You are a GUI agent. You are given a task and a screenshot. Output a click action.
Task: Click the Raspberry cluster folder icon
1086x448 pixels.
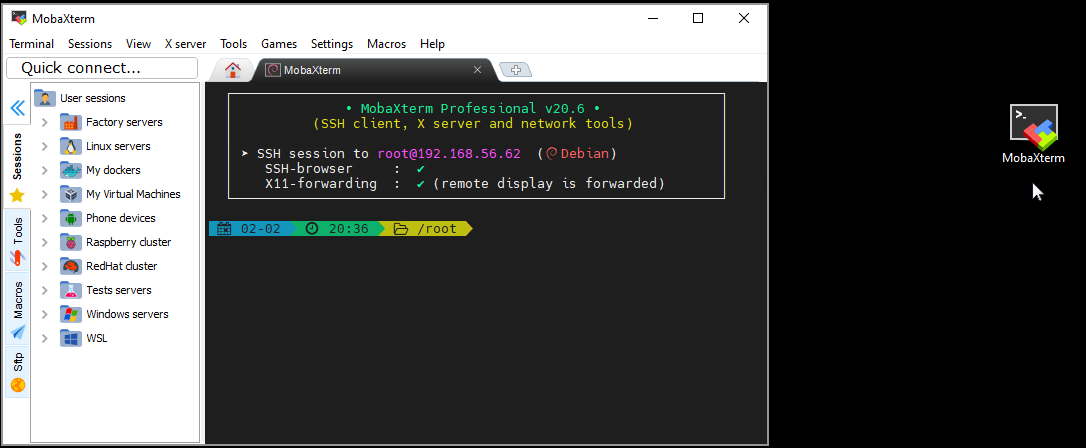pyautogui.click(x=71, y=242)
